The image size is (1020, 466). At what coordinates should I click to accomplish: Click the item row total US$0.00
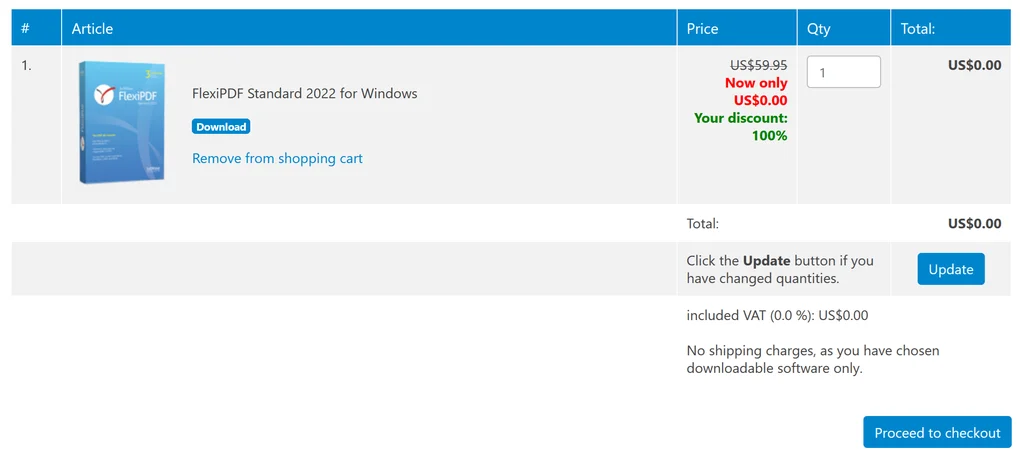click(974, 65)
